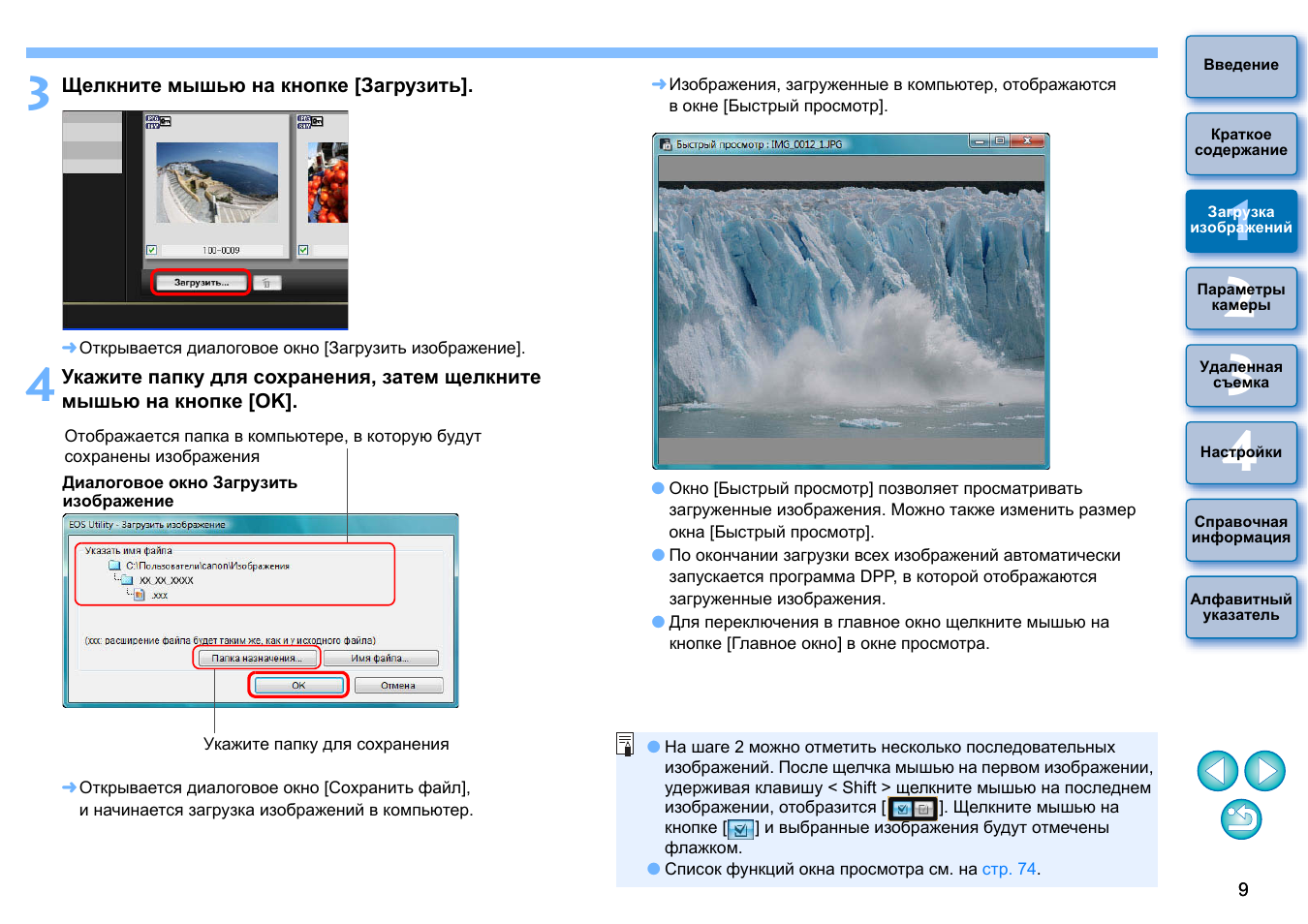Click the XX_XX_XXXX subfolder icon

click(128, 580)
